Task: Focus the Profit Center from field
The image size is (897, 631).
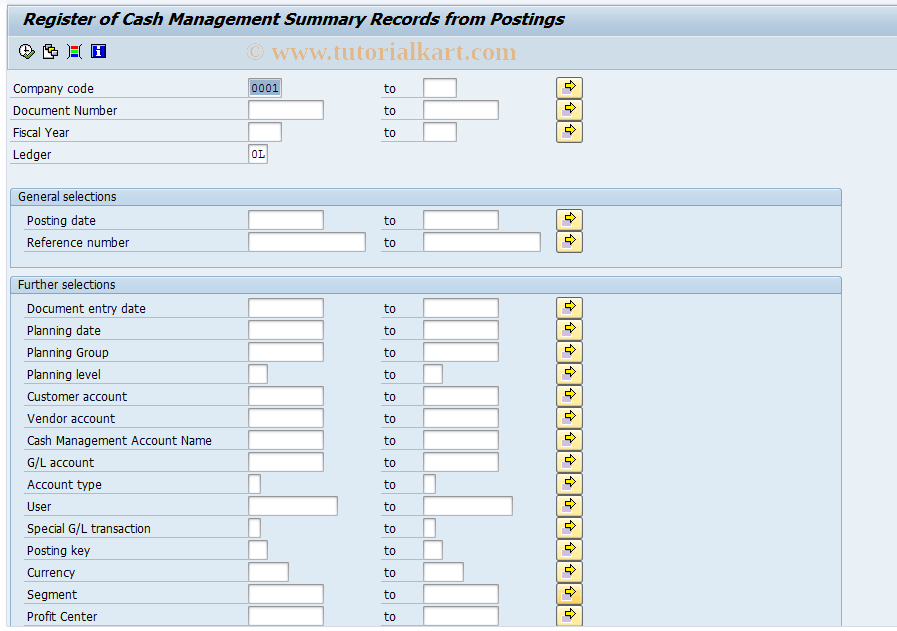Action: (x=286, y=616)
